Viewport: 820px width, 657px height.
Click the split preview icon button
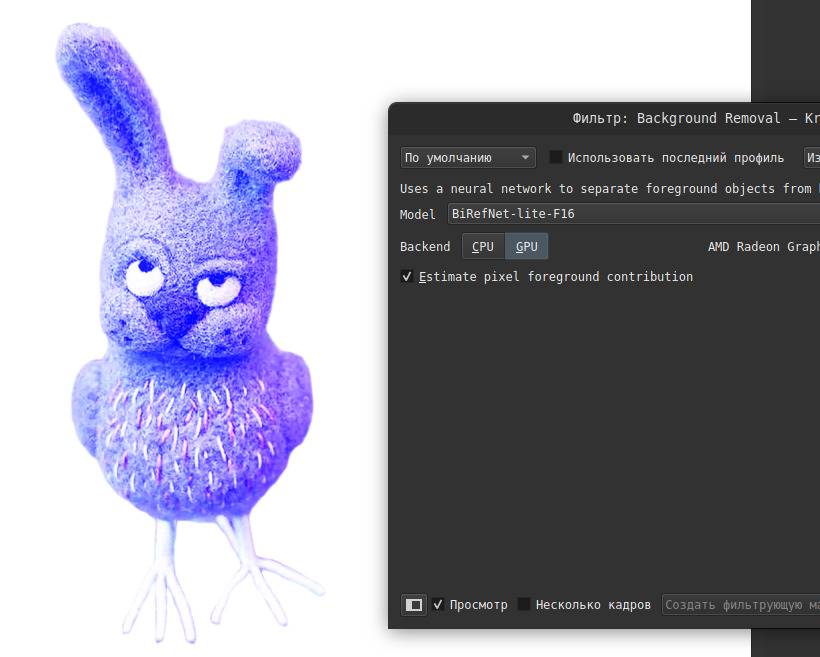414,605
